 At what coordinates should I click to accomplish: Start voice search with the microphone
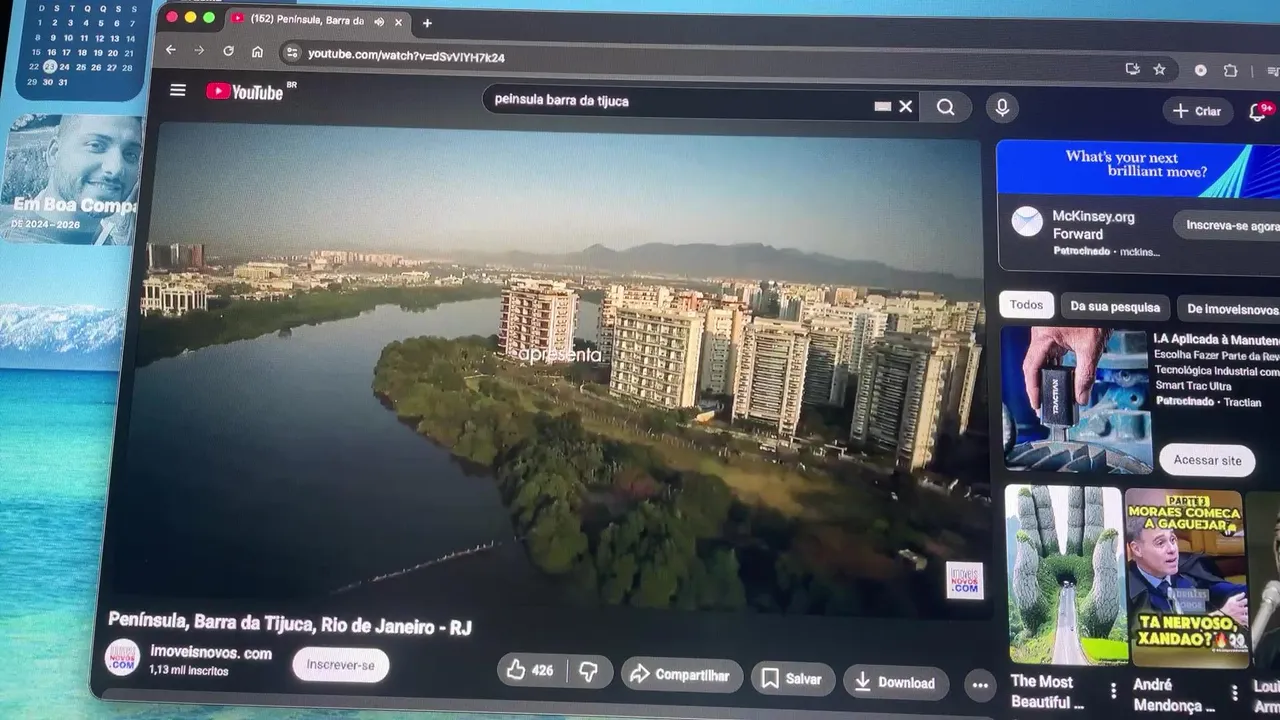[x=1002, y=108]
